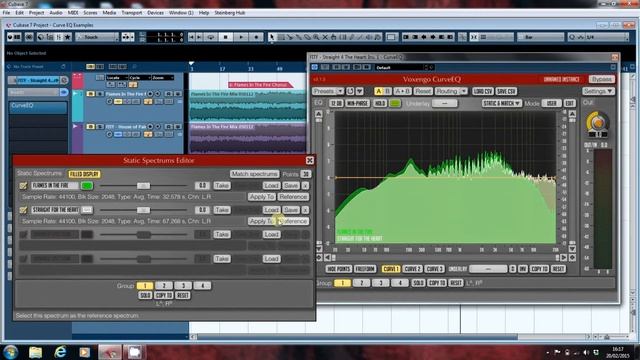Toggle the Cycle loop button in the transport

[x=211, y=37]
